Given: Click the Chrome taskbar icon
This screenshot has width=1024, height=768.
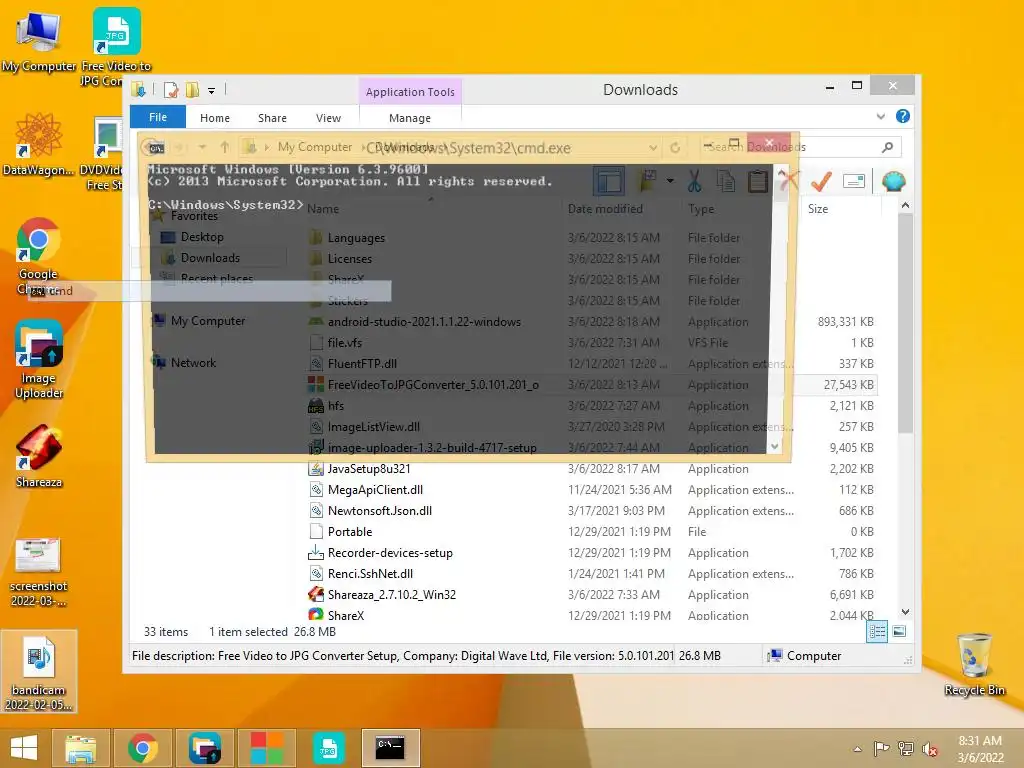Looking at the screenshot, I should click(x=142, y=748).
